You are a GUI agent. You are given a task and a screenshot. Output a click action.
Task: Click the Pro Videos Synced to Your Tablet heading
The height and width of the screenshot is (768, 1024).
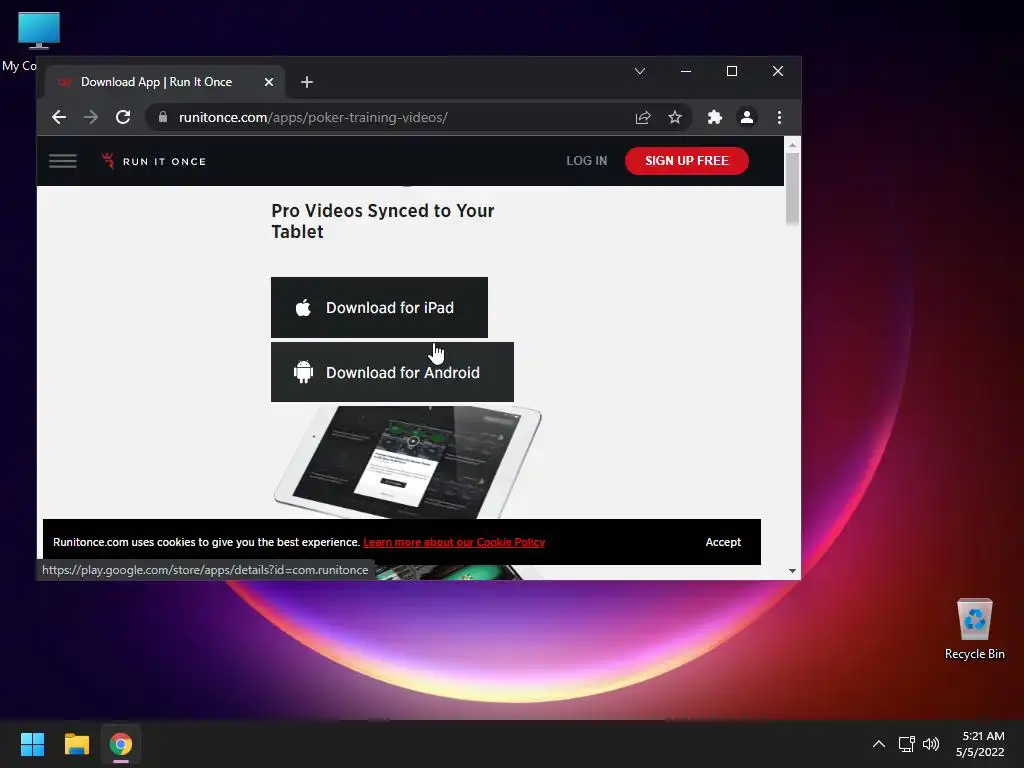(x=383, y=221)
